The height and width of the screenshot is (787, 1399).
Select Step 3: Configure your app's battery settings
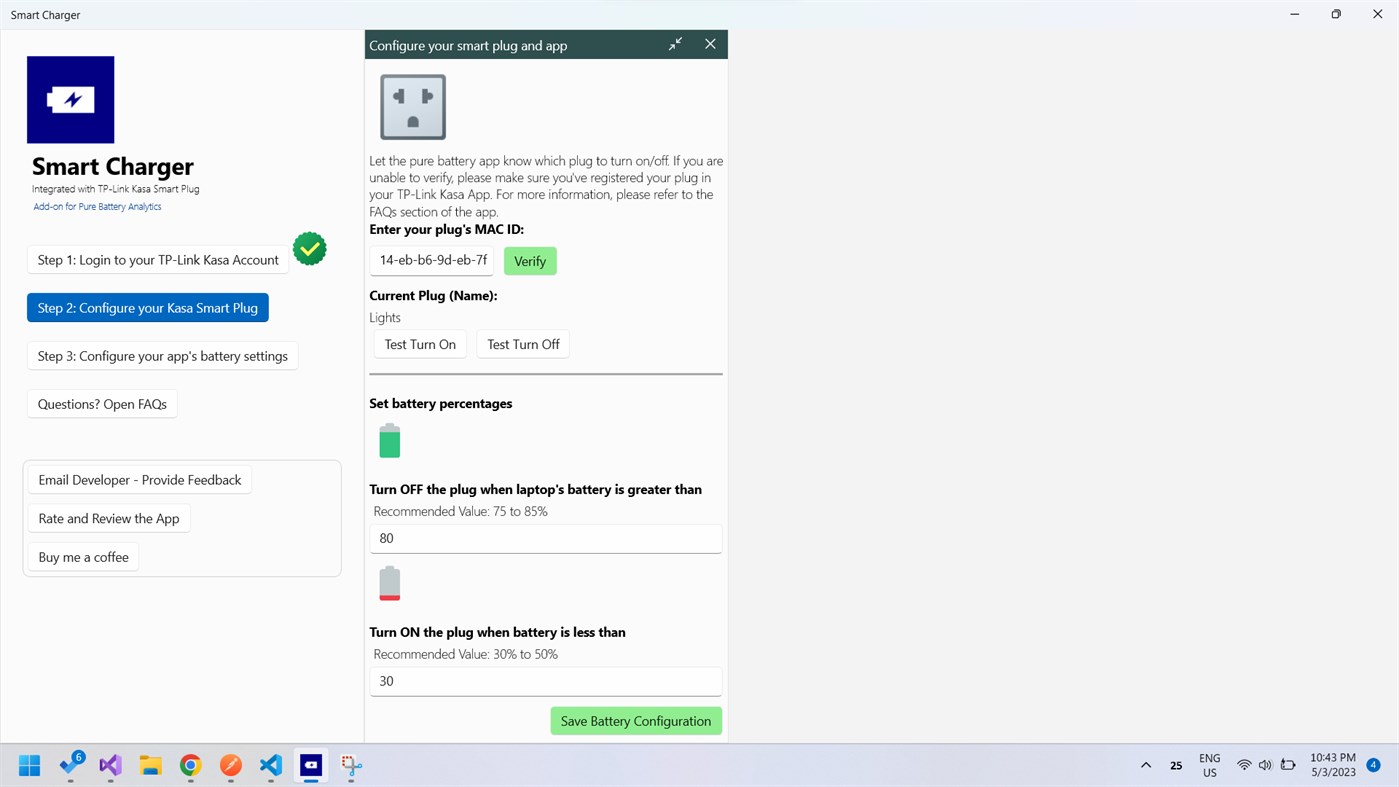(162, 355)
